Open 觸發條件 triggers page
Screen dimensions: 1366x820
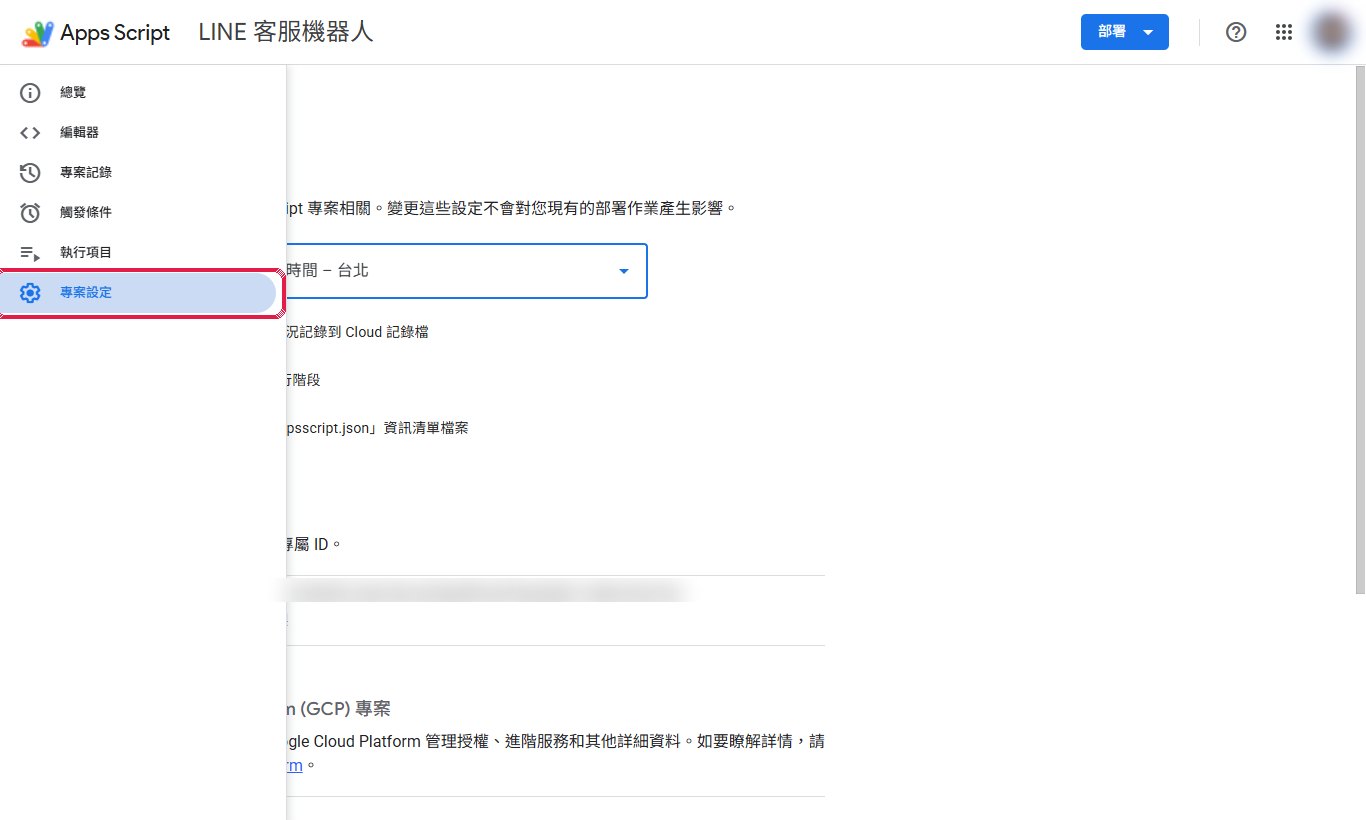138,213
